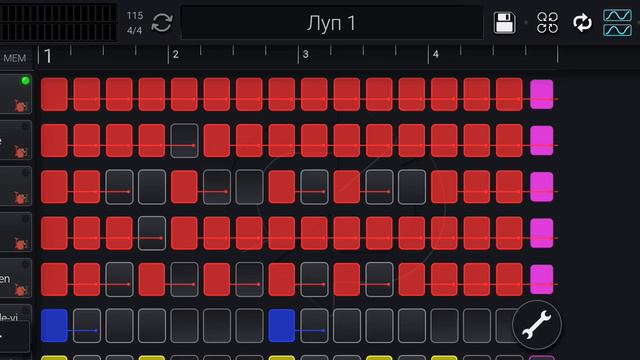Edit the loop name field 'Луп 1'
The height and width of the screenshot is (360, 640).
(332, 23)
